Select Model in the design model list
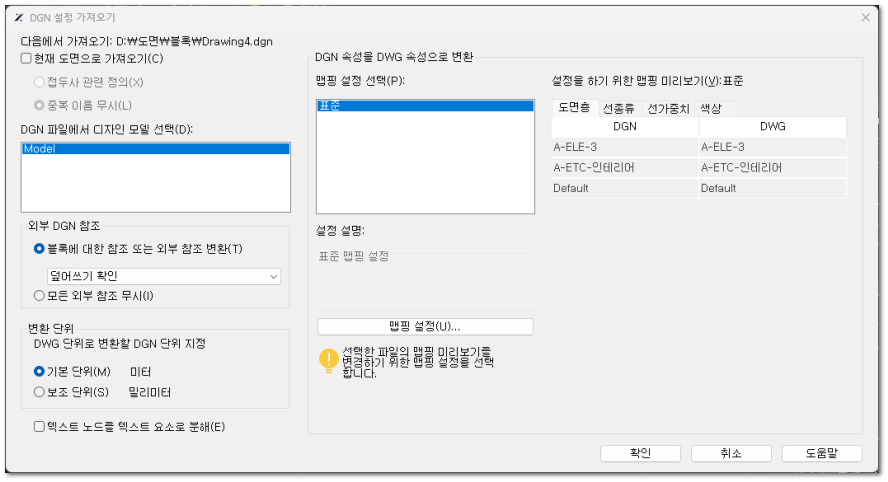This screenshot has width=888, height=482. pyautogui.click(x=156, y=149)
